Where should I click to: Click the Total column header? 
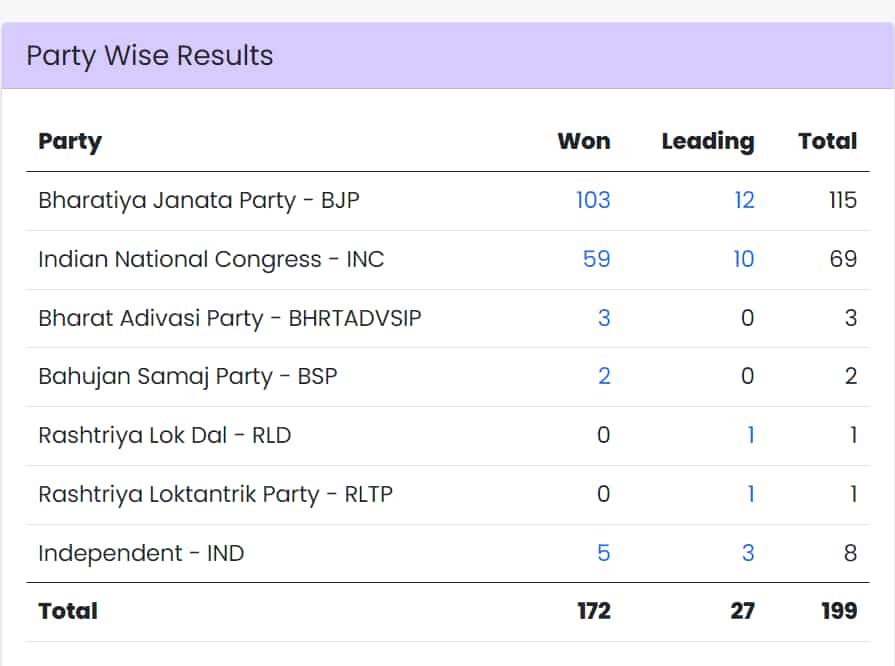(827, 141)
